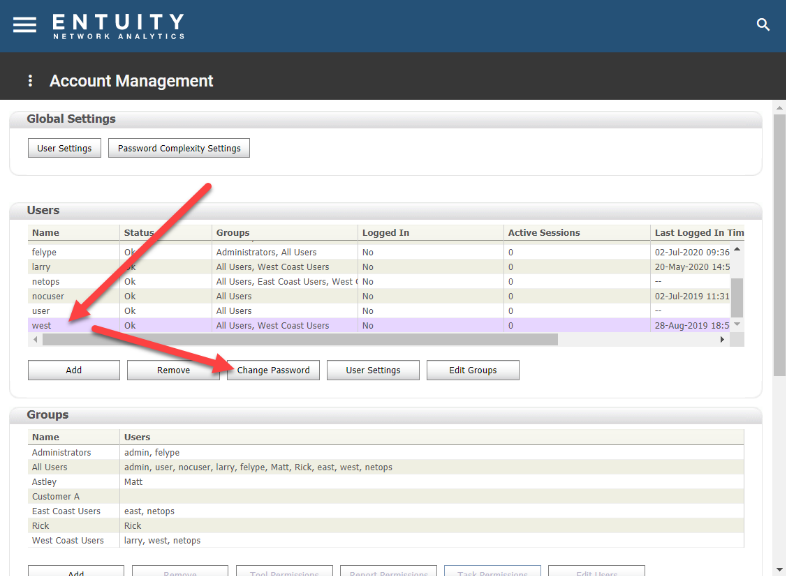Open the Account Management kebab menu

pos(30,81)
